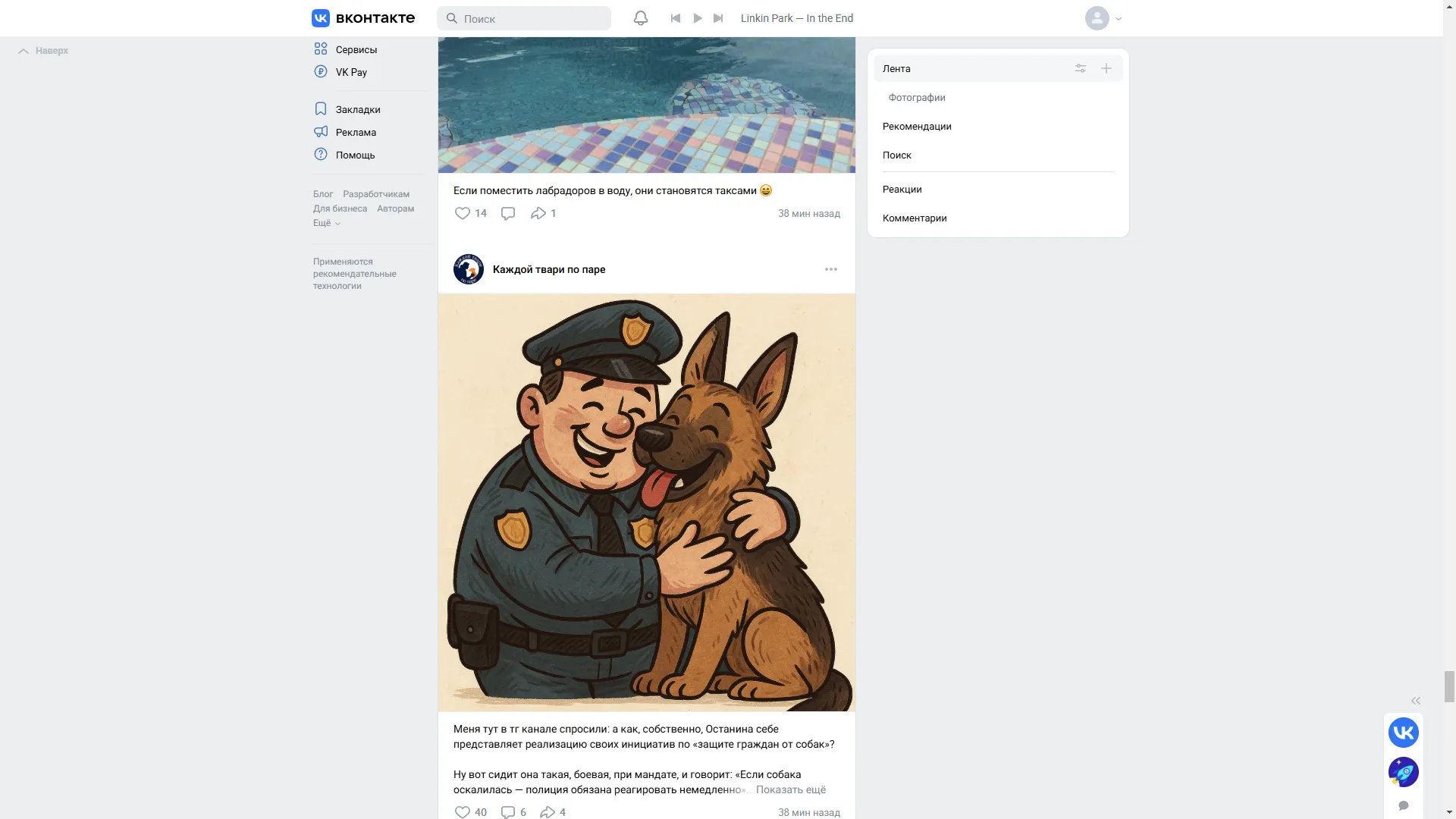Collapse the floating sidebar panel arrows
The width and height of the screenshot is (1456, 819).
pyautogui.click(x=1416, y=701)
